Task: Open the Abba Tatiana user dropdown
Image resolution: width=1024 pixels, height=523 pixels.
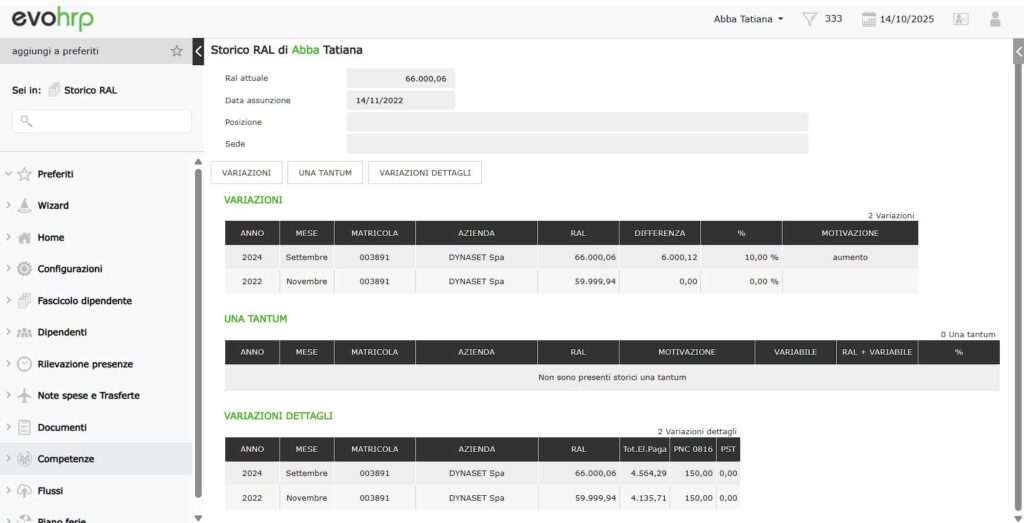Action: coord(748,19)
